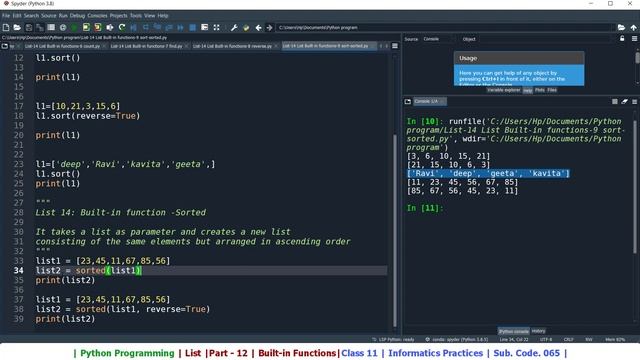Click the Line 34 Col position status
The image size is (640, 360).
pyautogui.click(x=513, y=340)
